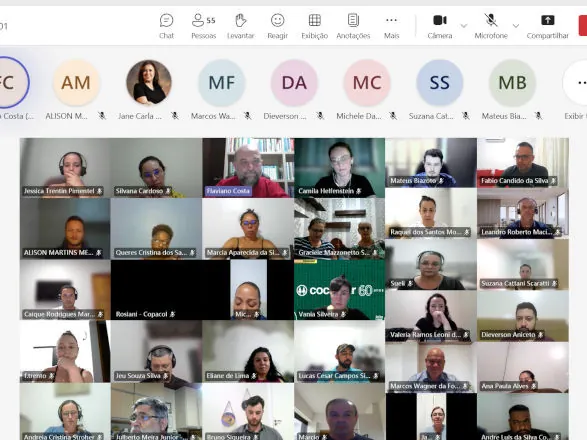Select the SS avatar for Suzana Cat...
The image size is (587, 440).
440,83
